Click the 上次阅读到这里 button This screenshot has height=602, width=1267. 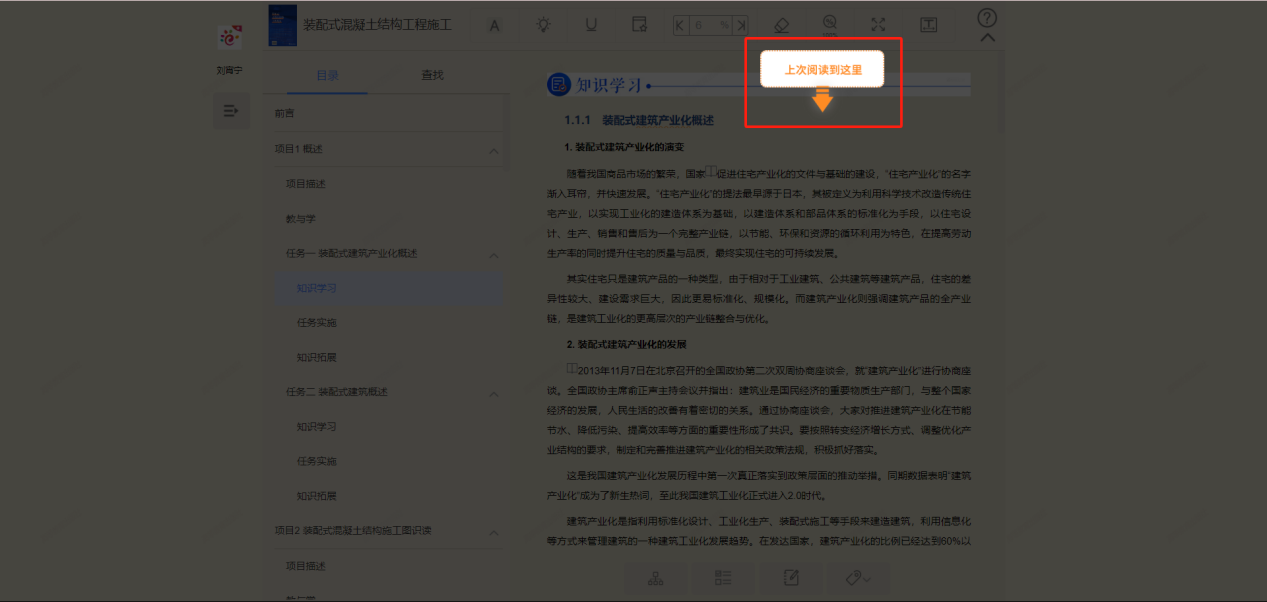click(822, 68)
